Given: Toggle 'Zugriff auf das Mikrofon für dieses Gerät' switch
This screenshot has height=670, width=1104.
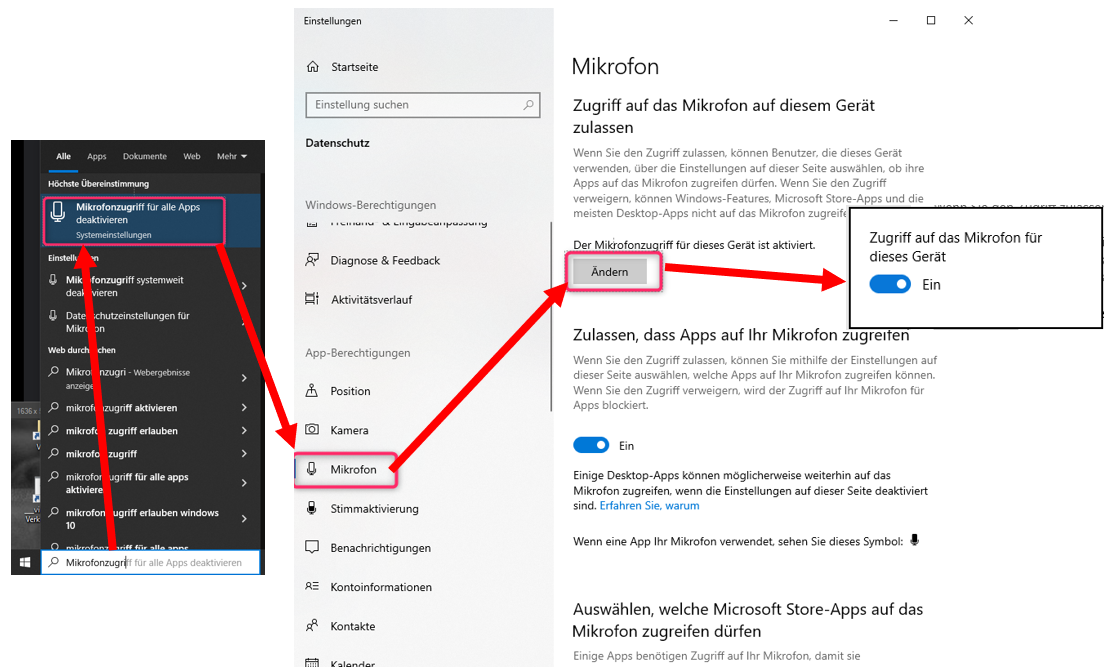Looking at the screenshot, I should click(x=890, y=284).
